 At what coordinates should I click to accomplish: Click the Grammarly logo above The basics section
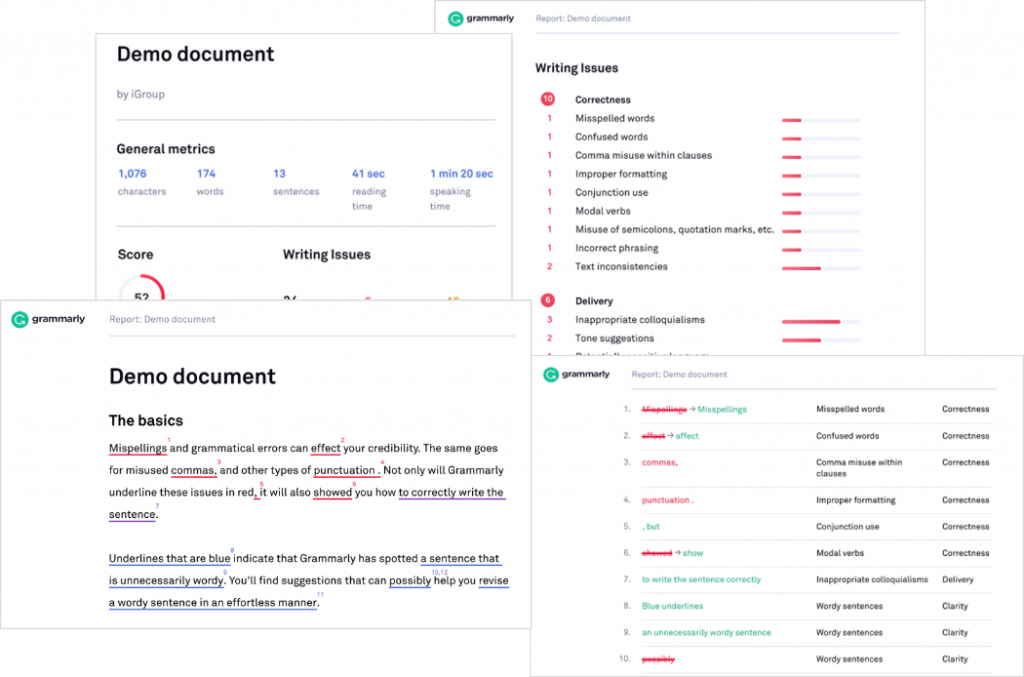point(48,320)
